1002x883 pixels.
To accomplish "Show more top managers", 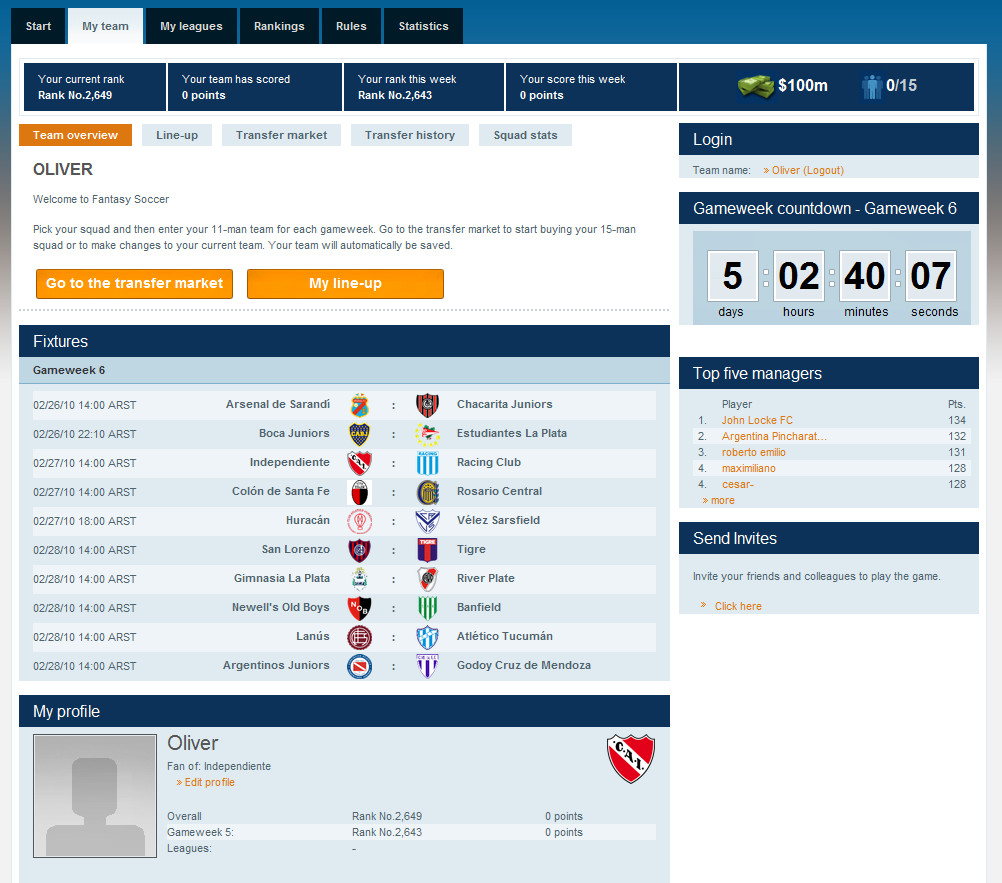I will 723,500.
